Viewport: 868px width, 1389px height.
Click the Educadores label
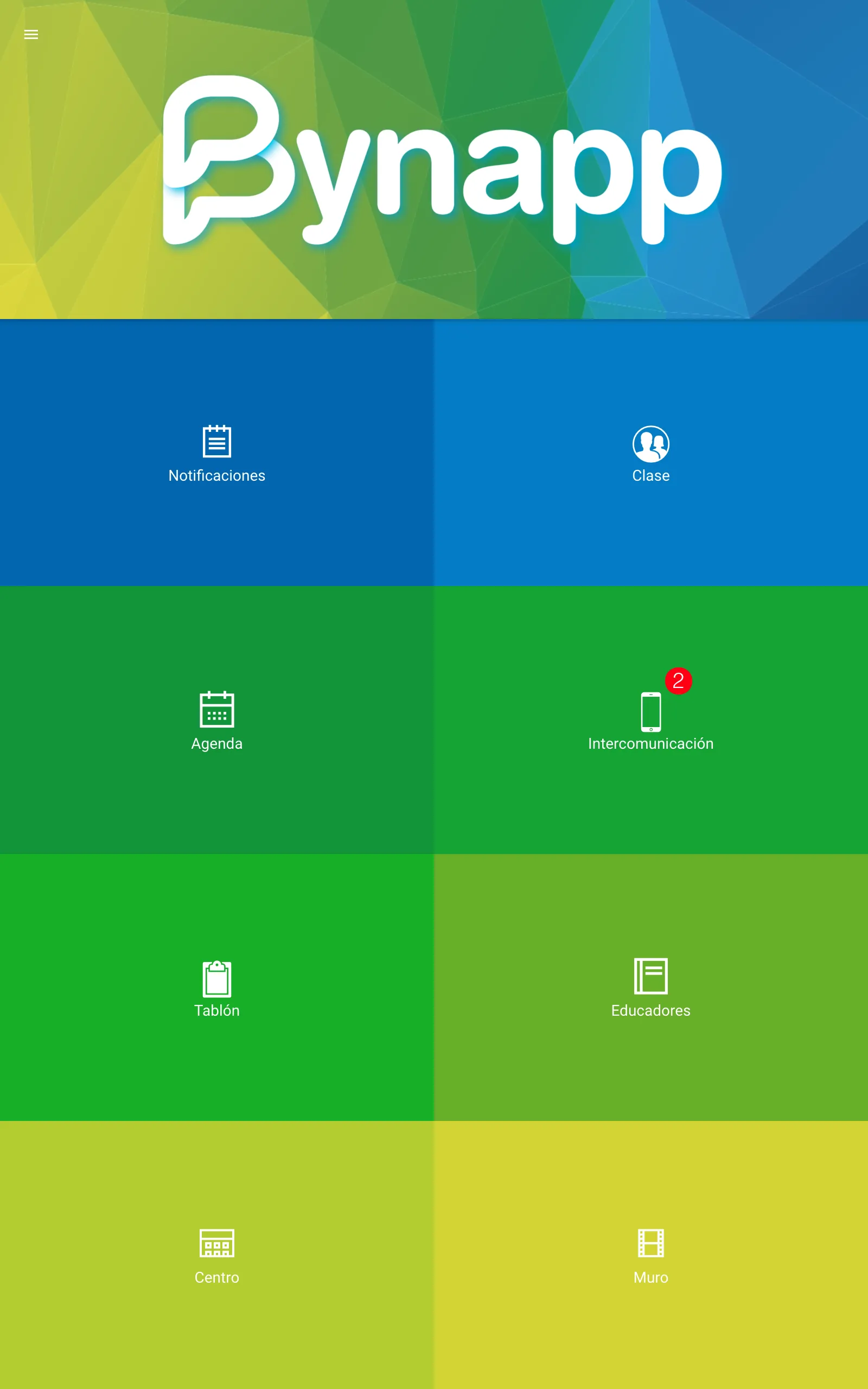[651, 1011]
